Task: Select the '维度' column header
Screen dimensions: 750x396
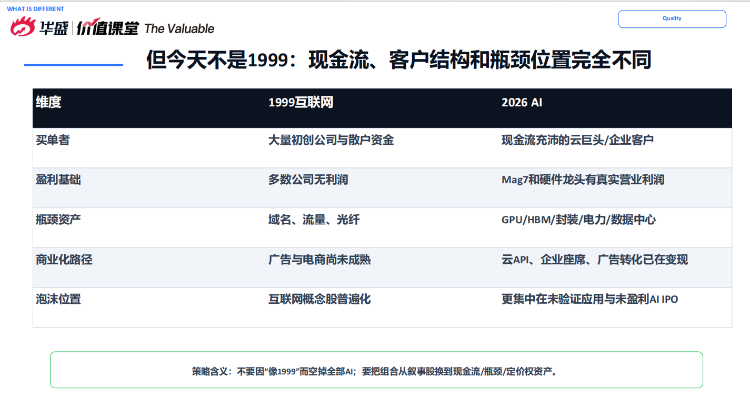Action: click(48, 102)
